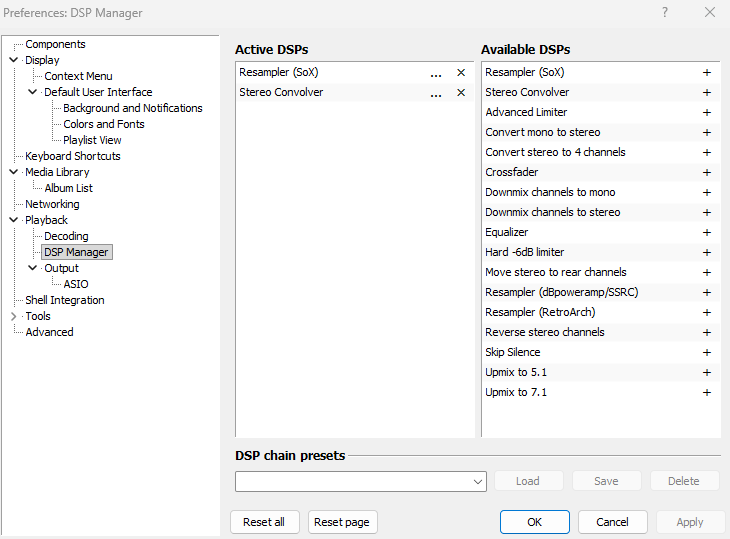Collapse the Playback tree node

coord(14,220)
